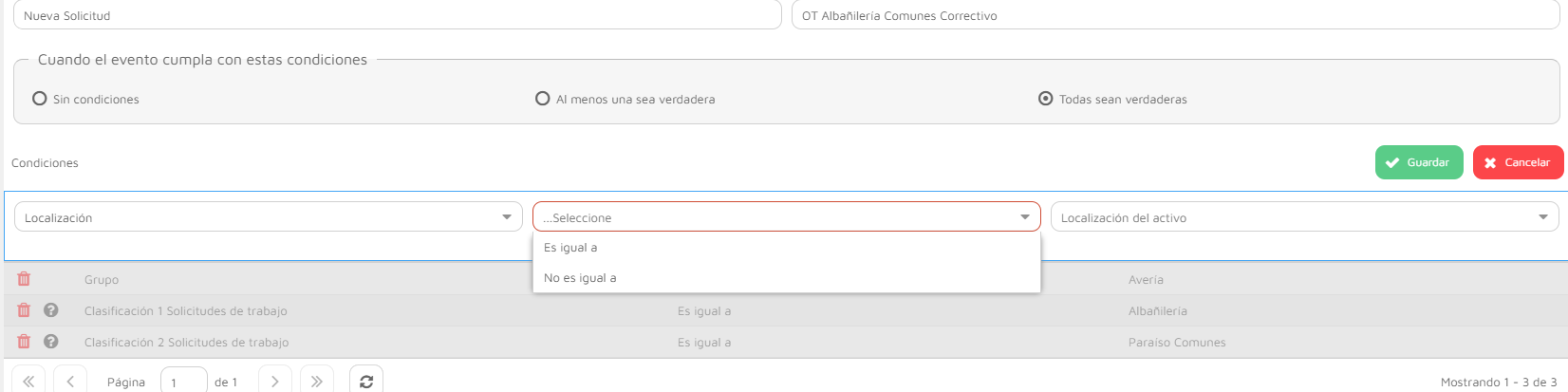Expand the 'Localización del activo' dropdown
The height and width of the screenshot is (392, 1568).
tap(1304, 217)
